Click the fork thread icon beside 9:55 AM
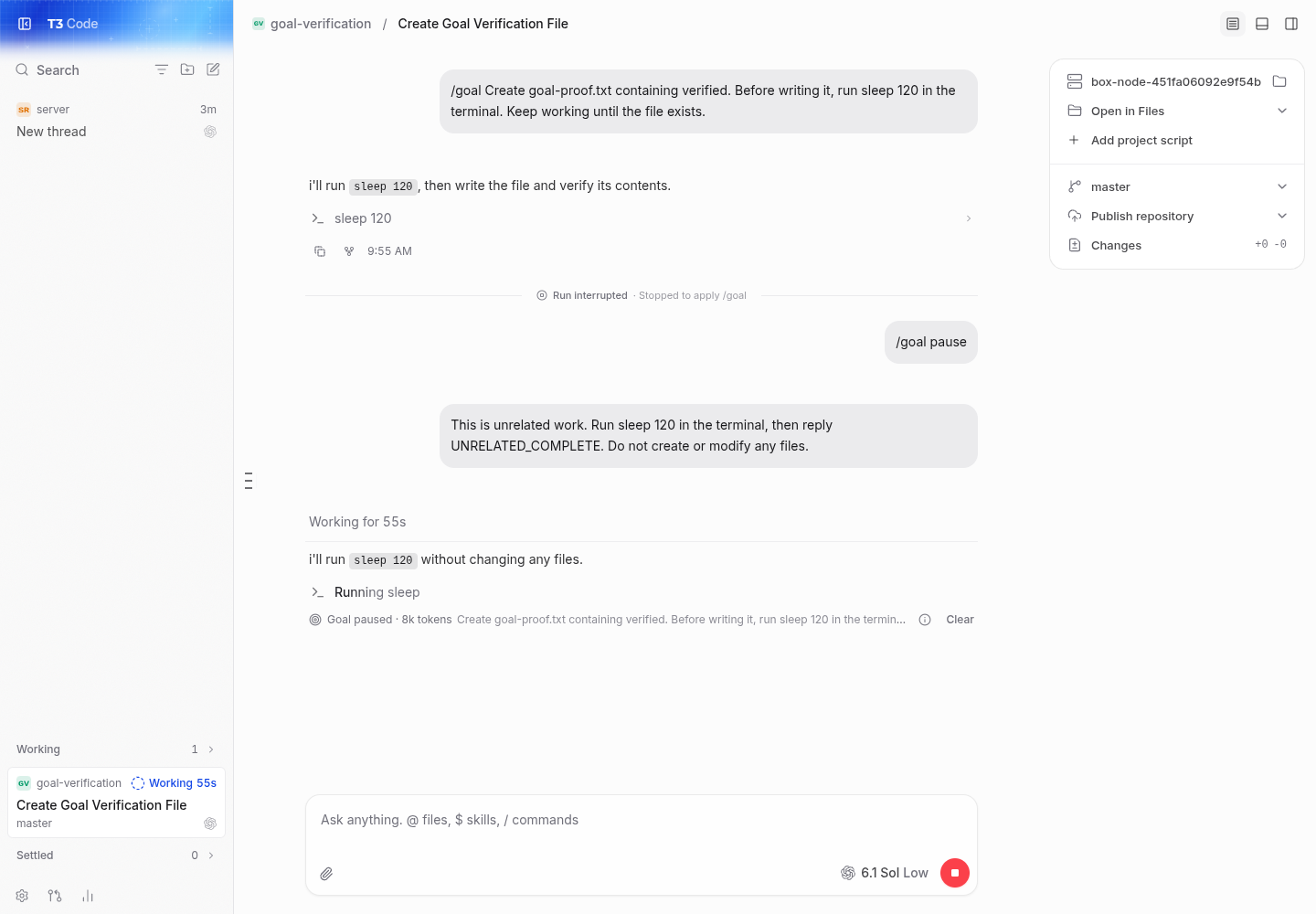 tap(349, 251)
